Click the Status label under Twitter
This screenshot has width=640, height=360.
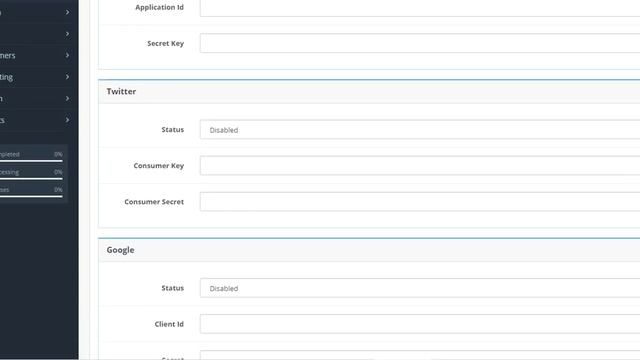[x=173, y=129]
